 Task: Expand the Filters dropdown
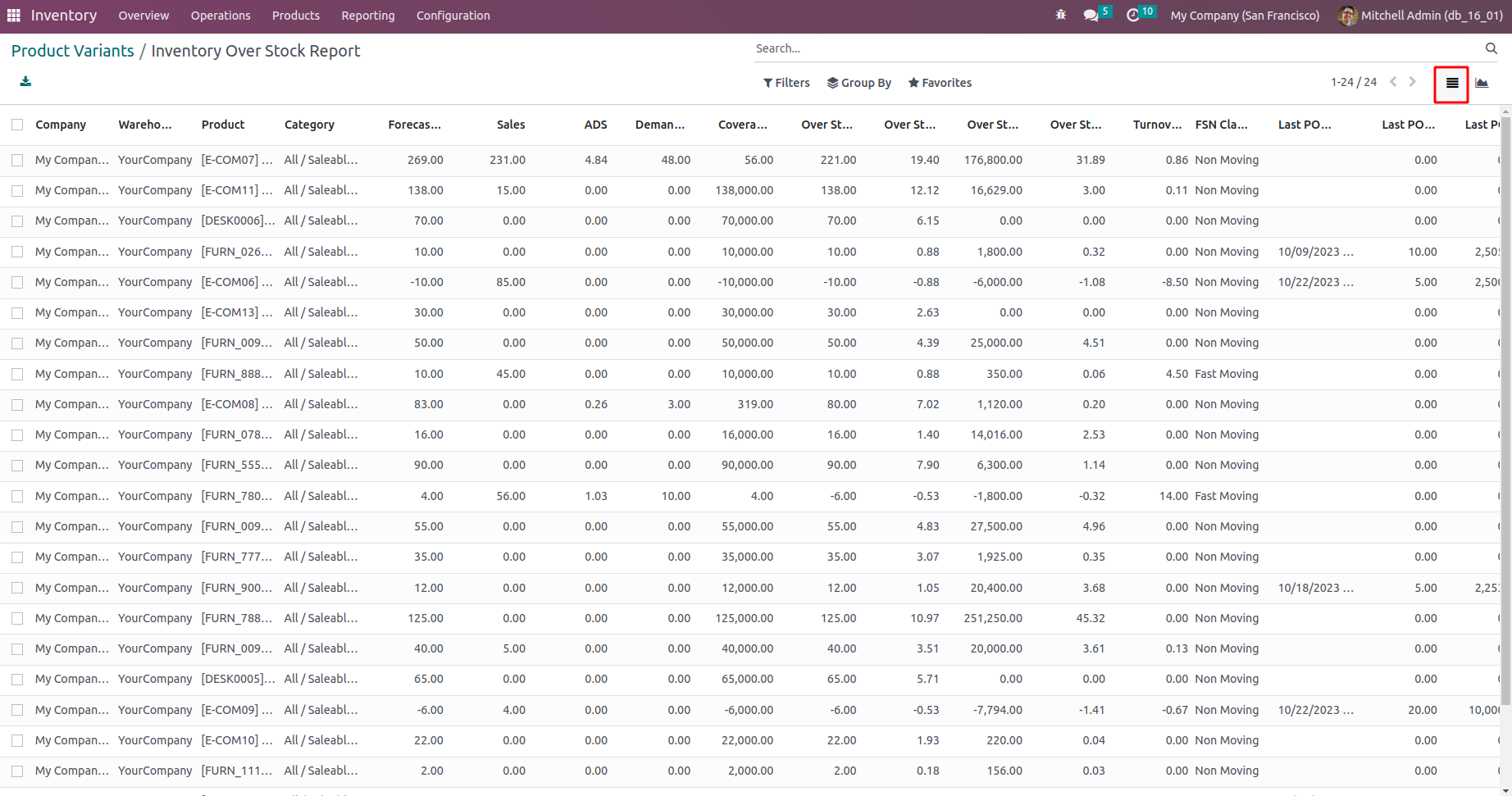coord(786,83)
